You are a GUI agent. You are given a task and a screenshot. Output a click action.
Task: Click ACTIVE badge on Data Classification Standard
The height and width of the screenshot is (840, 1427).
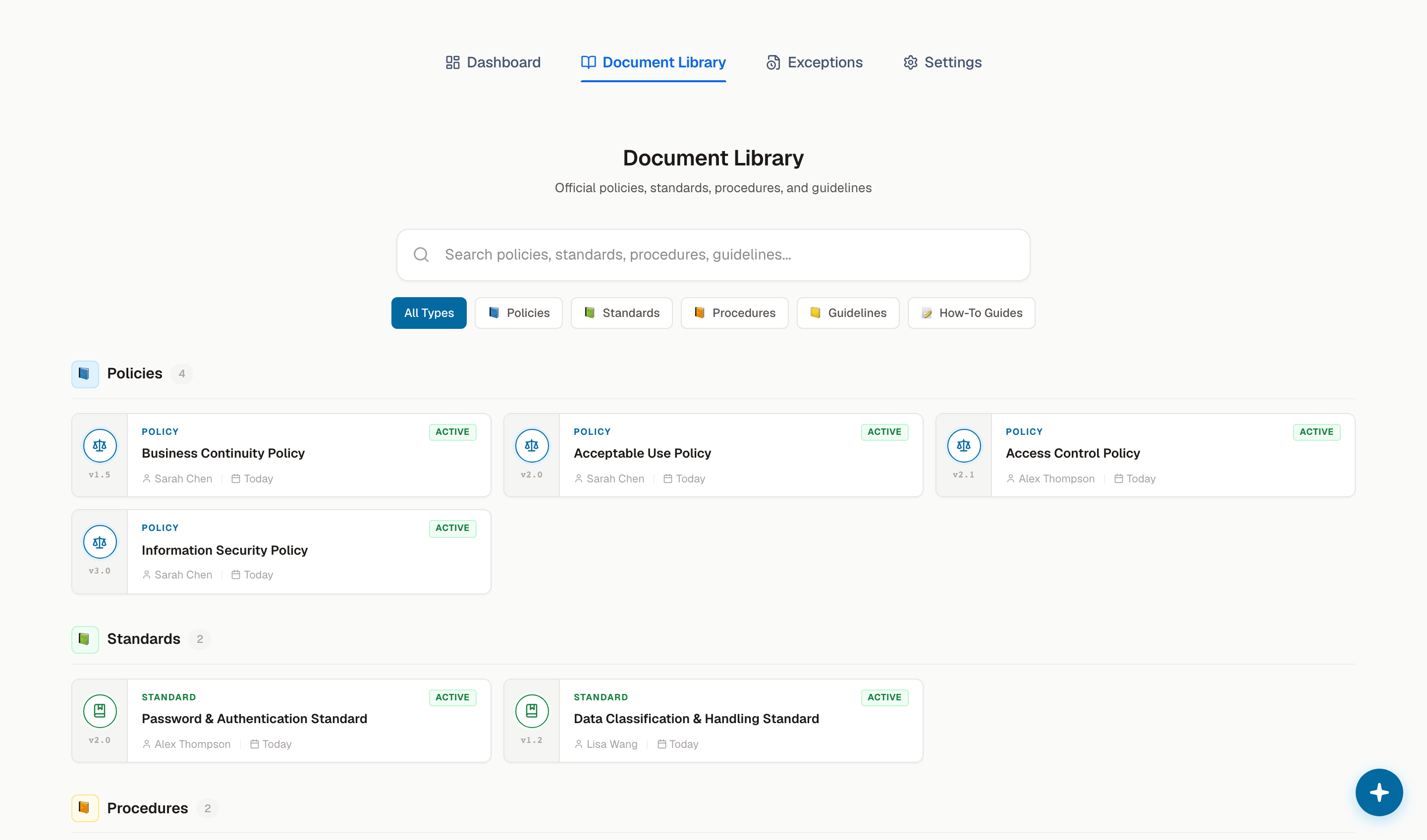tap(884, 697)
